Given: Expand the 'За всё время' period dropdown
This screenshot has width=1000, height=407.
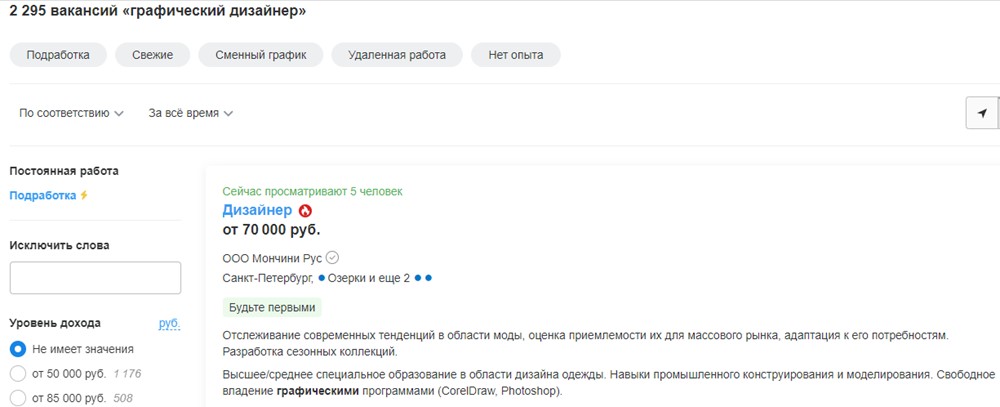Looking at the screenshot, I should pos(190,114).
